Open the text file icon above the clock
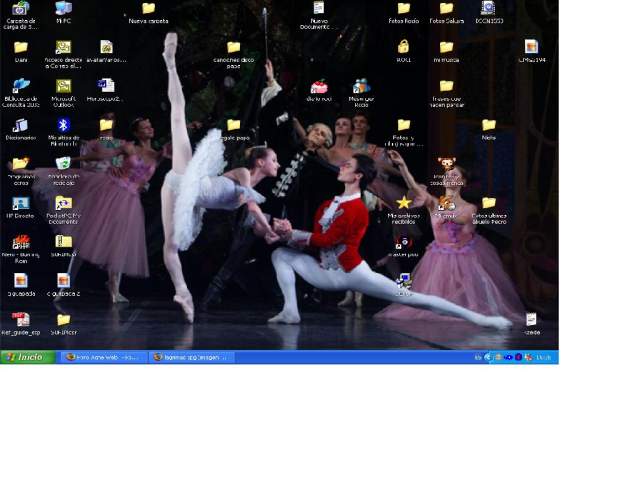The height and width of the screenshot is (480, 640). 531,320
